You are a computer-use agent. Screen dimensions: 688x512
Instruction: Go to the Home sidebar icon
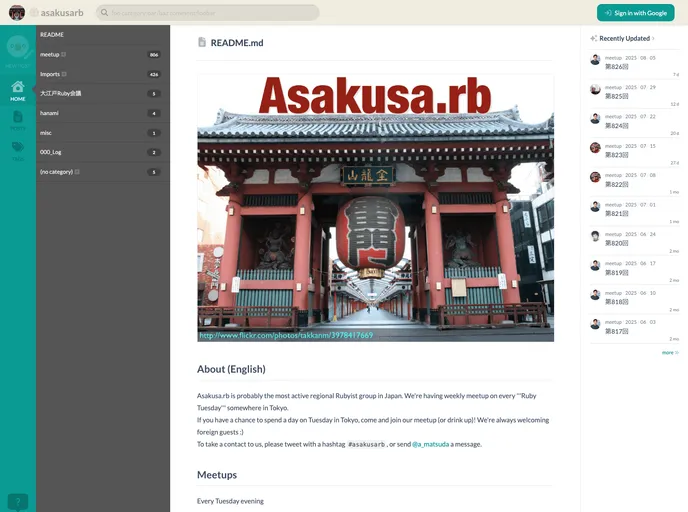(x=18, y=91)
